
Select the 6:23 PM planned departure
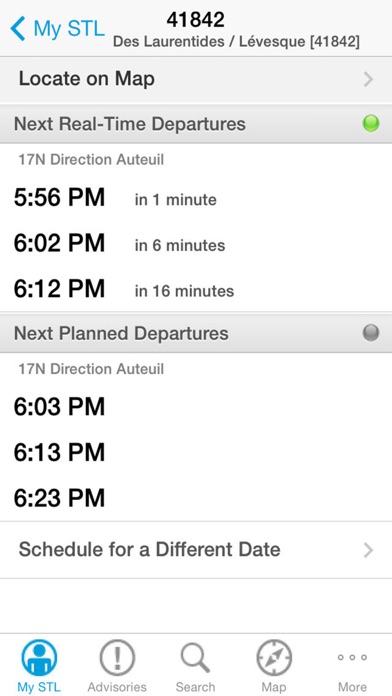coord(196,498)
